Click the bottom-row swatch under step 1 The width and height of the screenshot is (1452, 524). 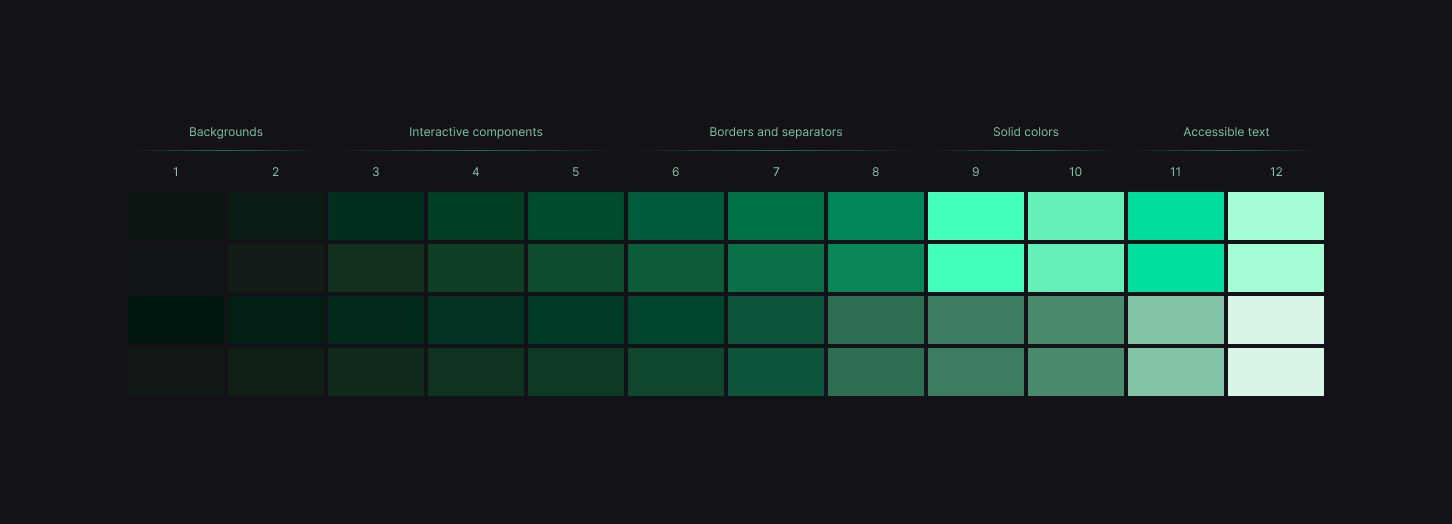pos(176,372)
